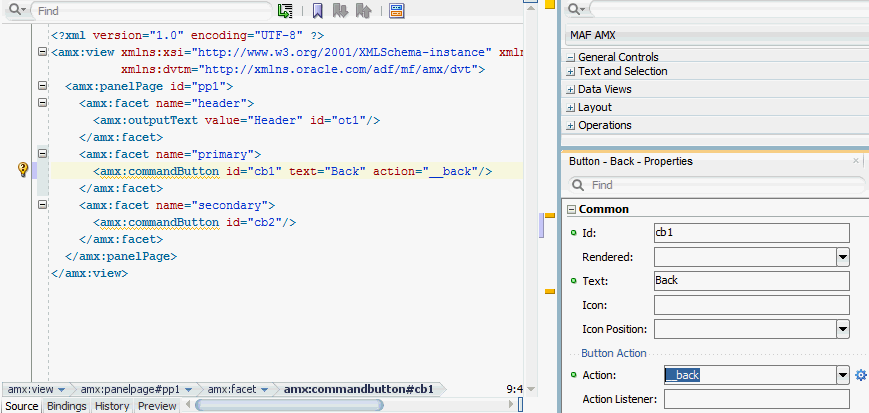Click the blue-orange block toolbar icon after bookmarks
Image resolution: width=869 pixels, height=413 pixels.
coord(396,11)
